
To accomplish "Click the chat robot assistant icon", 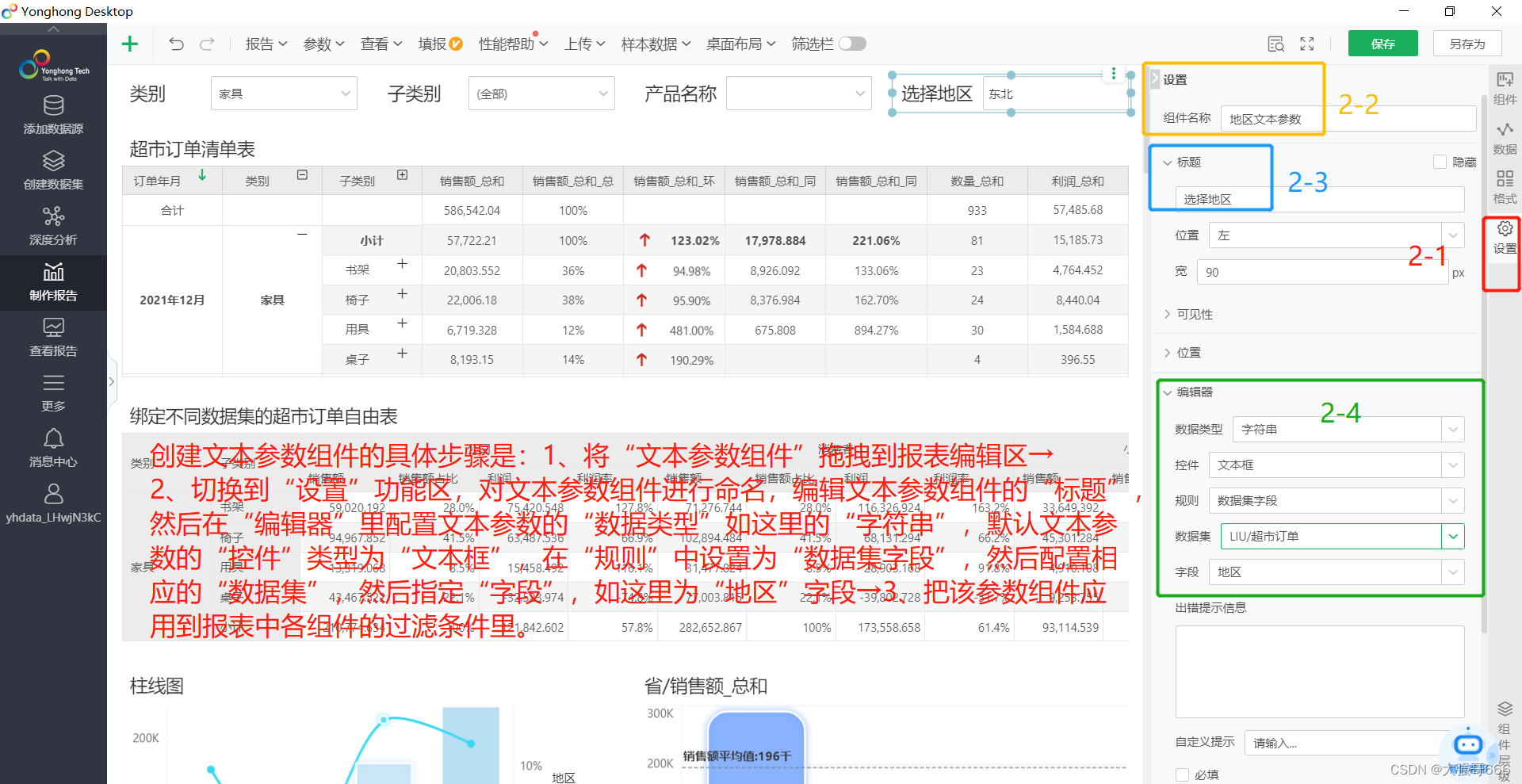I will [x=1467, y=744].
